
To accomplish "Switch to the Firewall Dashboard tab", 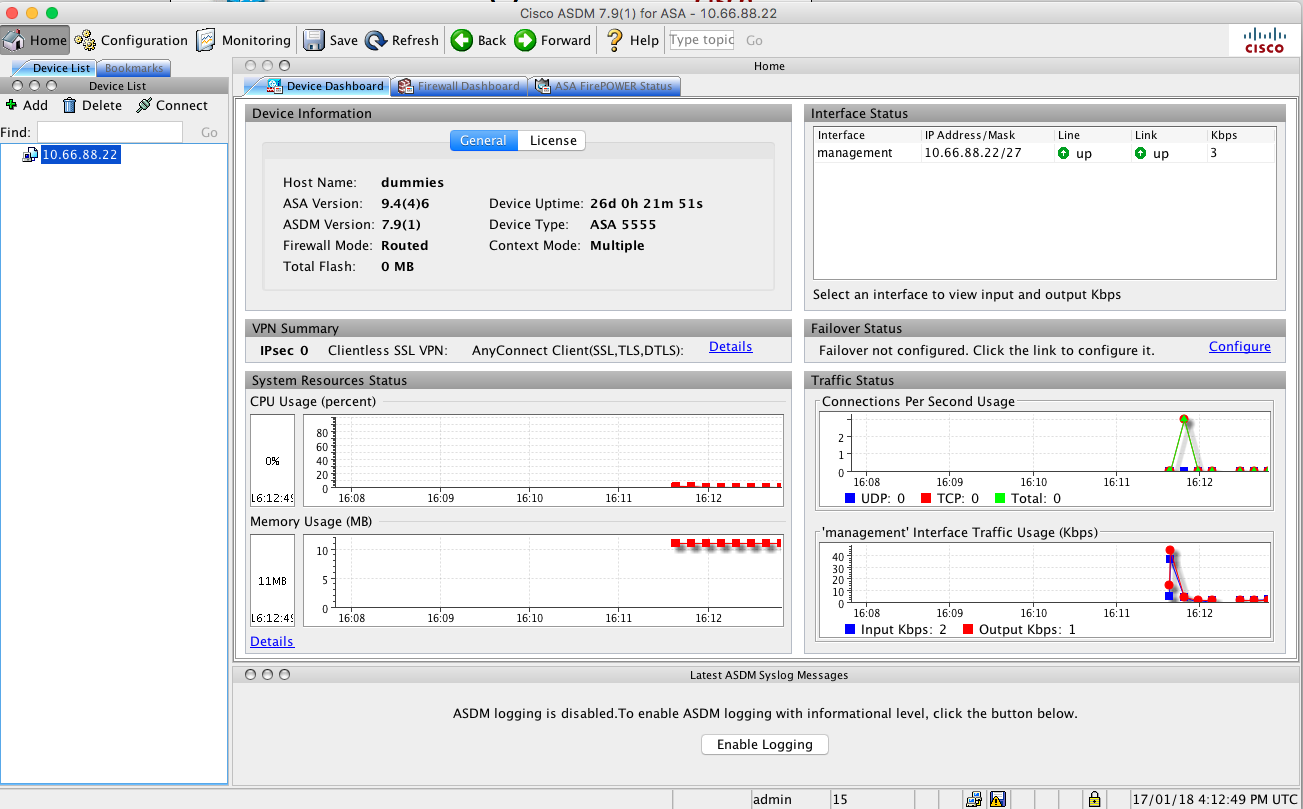I will pyautogui.click(x=458, y=86).
